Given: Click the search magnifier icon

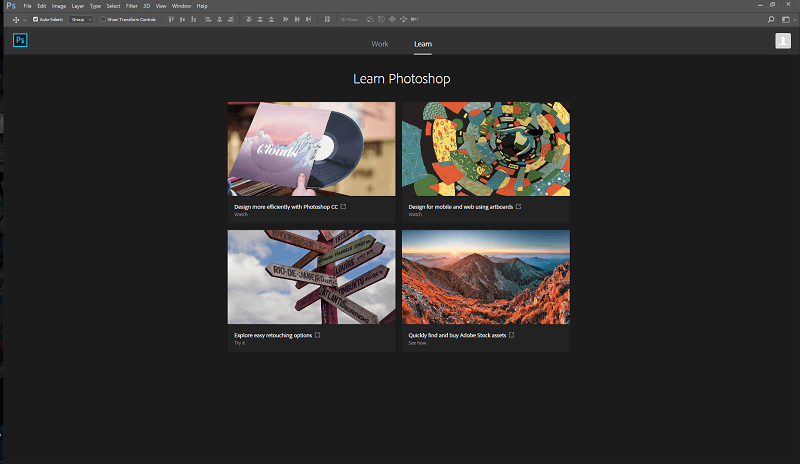Looking at the screenshot, I should tap(771, 19).
